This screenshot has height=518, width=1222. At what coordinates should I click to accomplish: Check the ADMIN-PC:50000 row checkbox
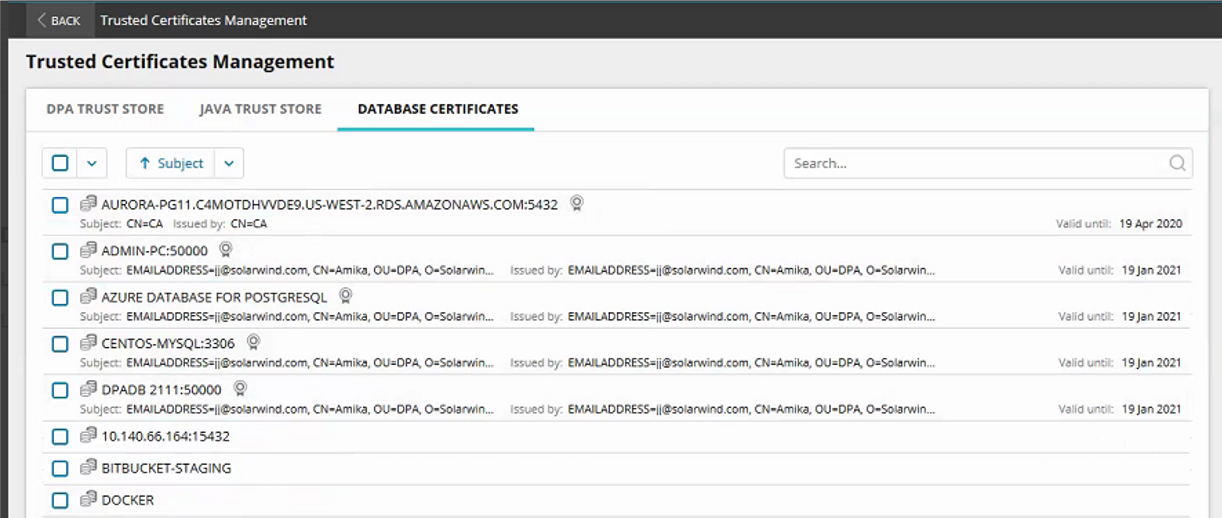[x=60, y=251]
